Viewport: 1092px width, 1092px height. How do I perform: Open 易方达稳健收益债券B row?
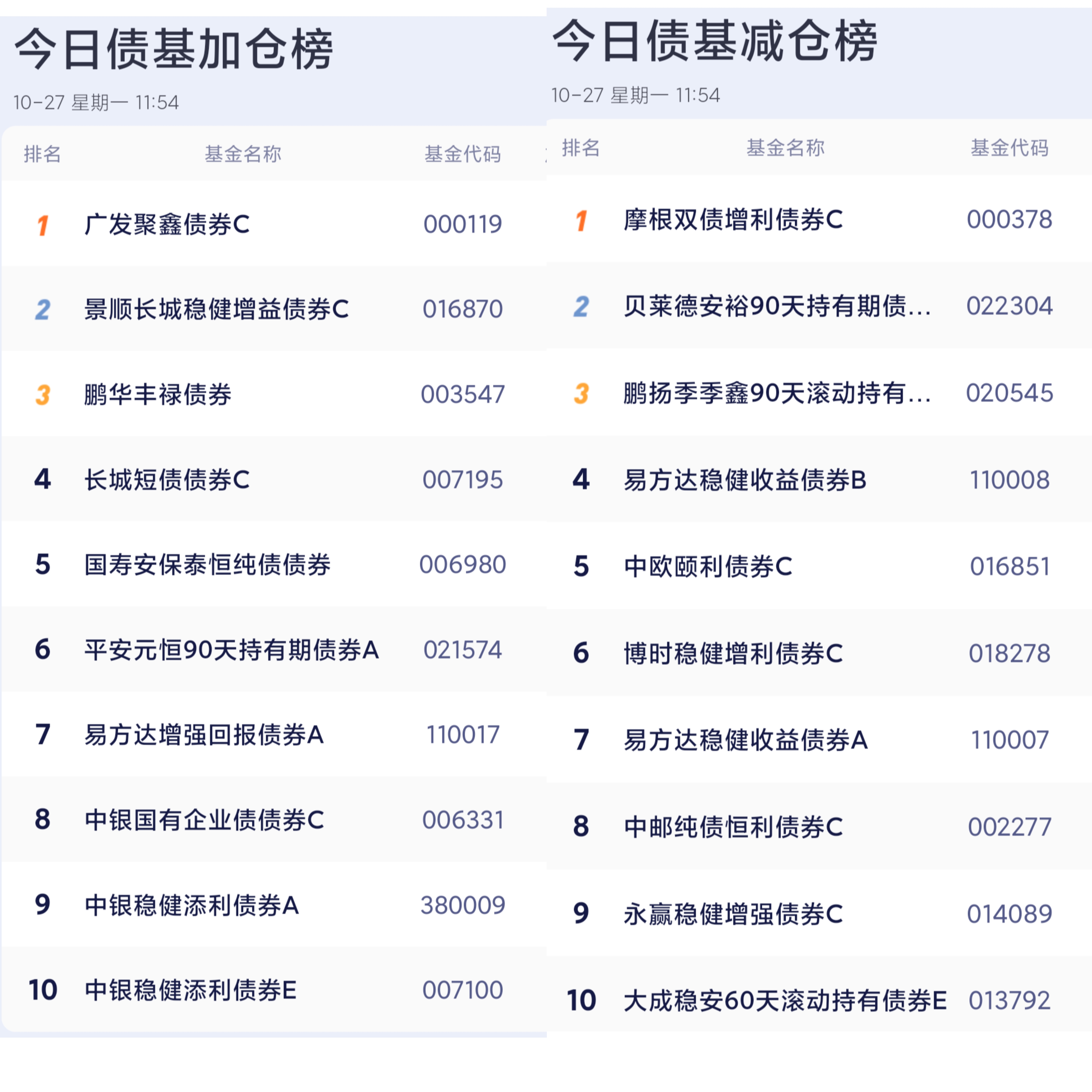pos(744,480)
